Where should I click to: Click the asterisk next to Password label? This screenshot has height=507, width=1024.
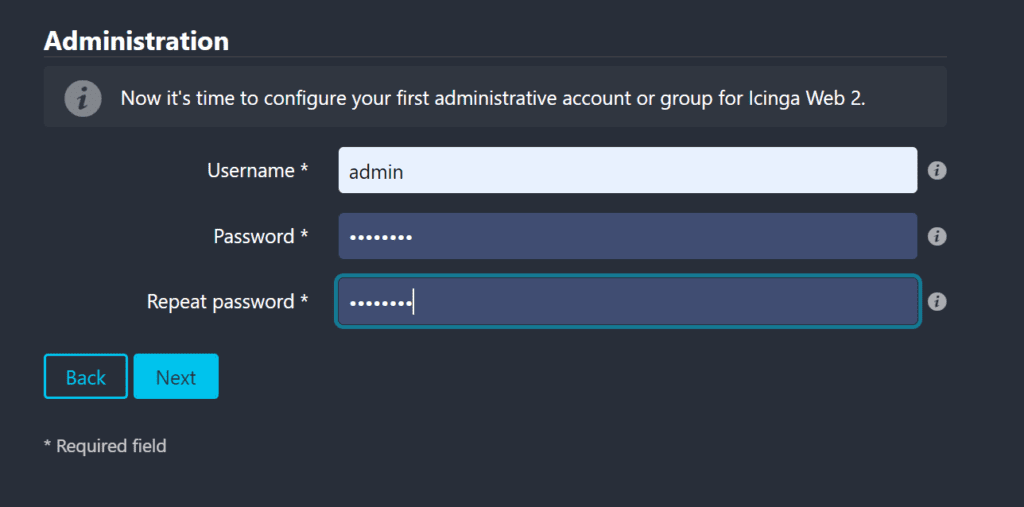coord(304,237)
